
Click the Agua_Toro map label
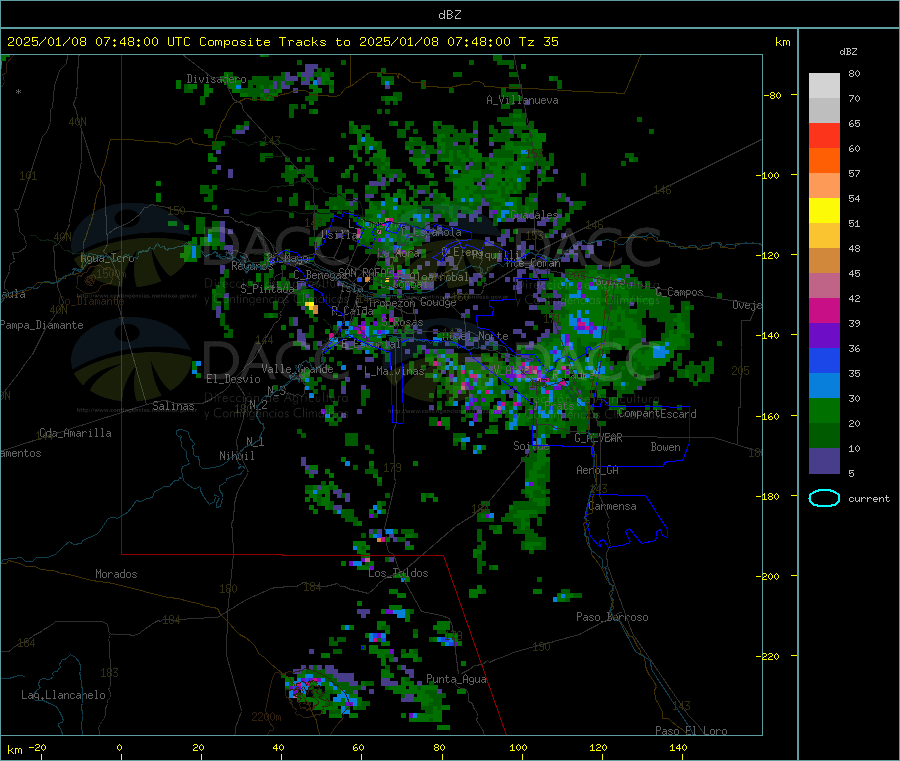tap(107, 258)
